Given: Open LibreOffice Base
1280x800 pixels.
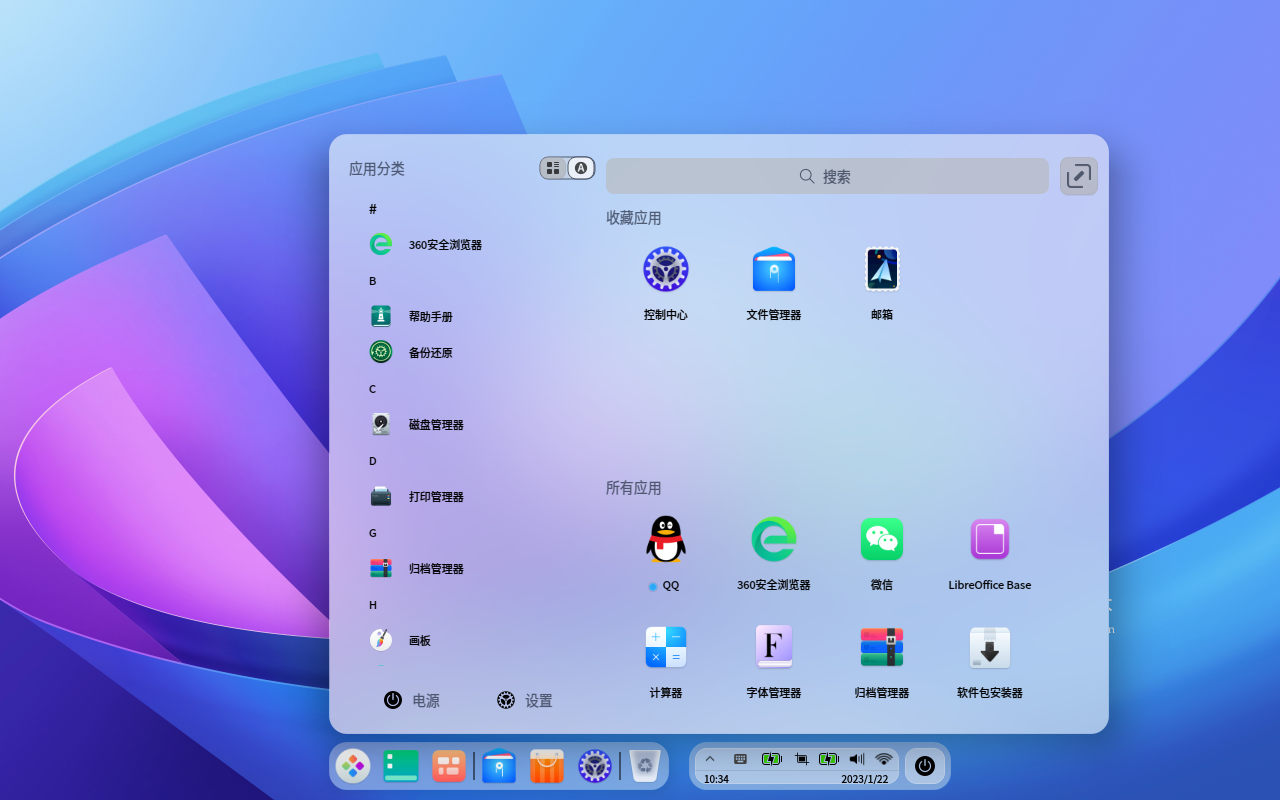Looking at the screenshot, I should point(989,539).
